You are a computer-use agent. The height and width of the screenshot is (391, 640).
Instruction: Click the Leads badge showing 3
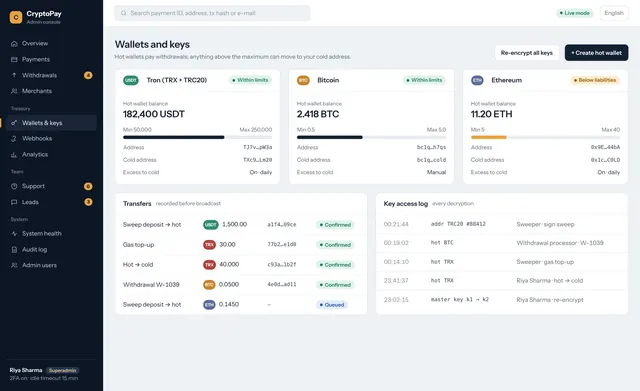[88, 202]
